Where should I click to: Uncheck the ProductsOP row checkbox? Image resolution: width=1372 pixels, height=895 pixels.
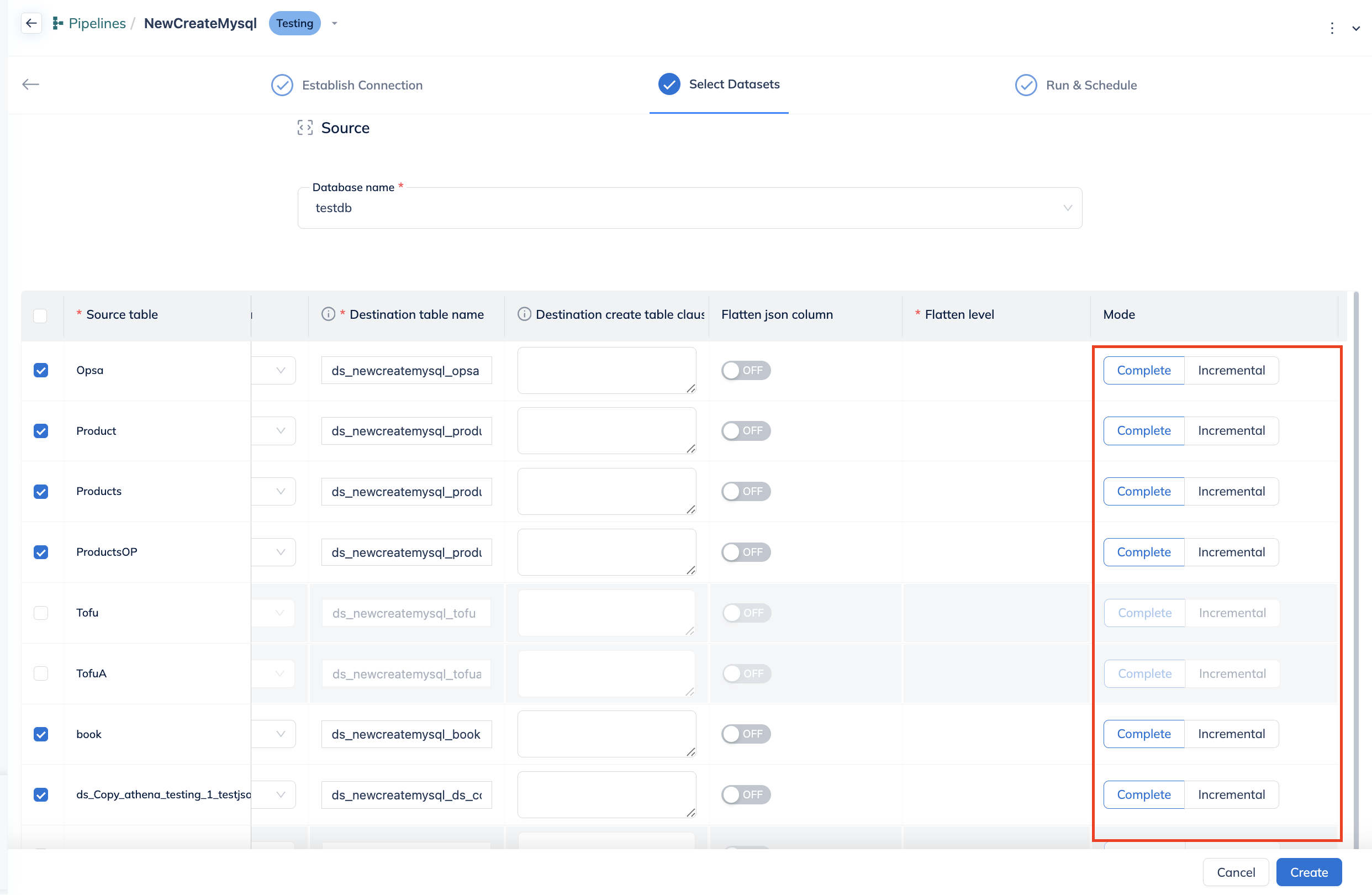41,552
